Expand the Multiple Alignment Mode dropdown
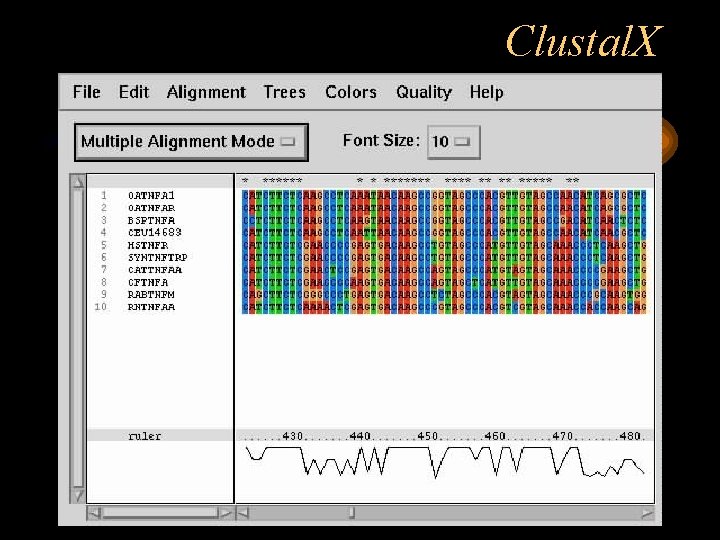720x540 pixels. click(x=191, y=142)
